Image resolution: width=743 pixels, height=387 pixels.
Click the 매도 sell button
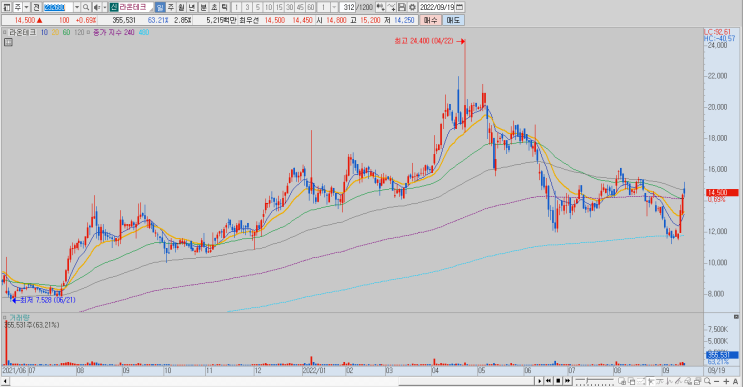(453, 20)
